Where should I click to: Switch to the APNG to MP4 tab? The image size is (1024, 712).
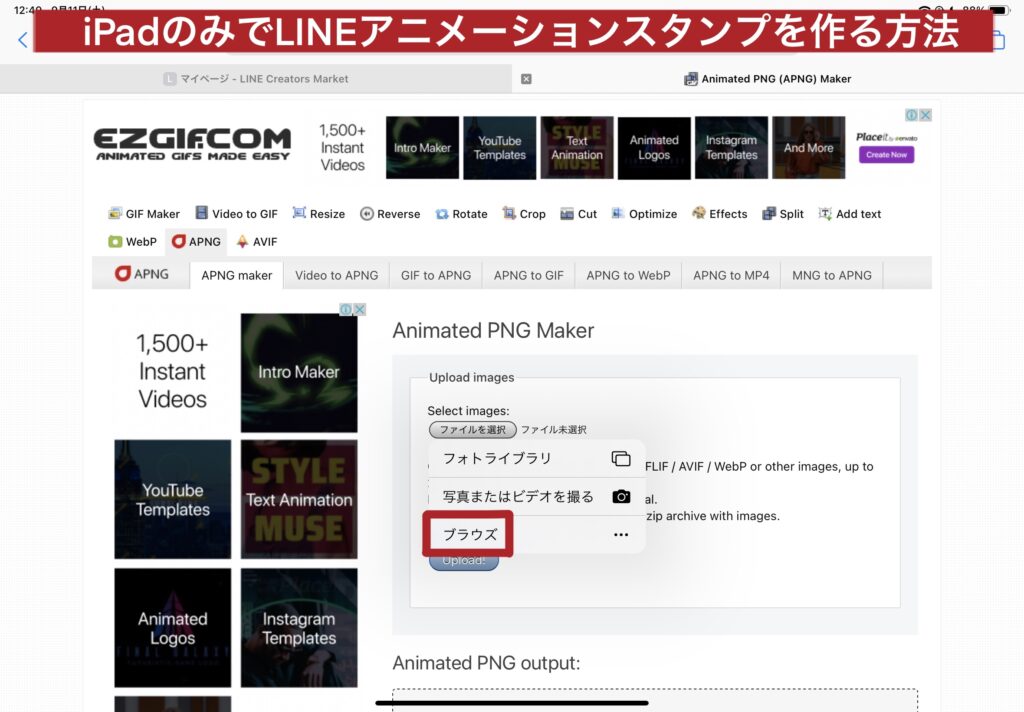click(x=731, y=276)
